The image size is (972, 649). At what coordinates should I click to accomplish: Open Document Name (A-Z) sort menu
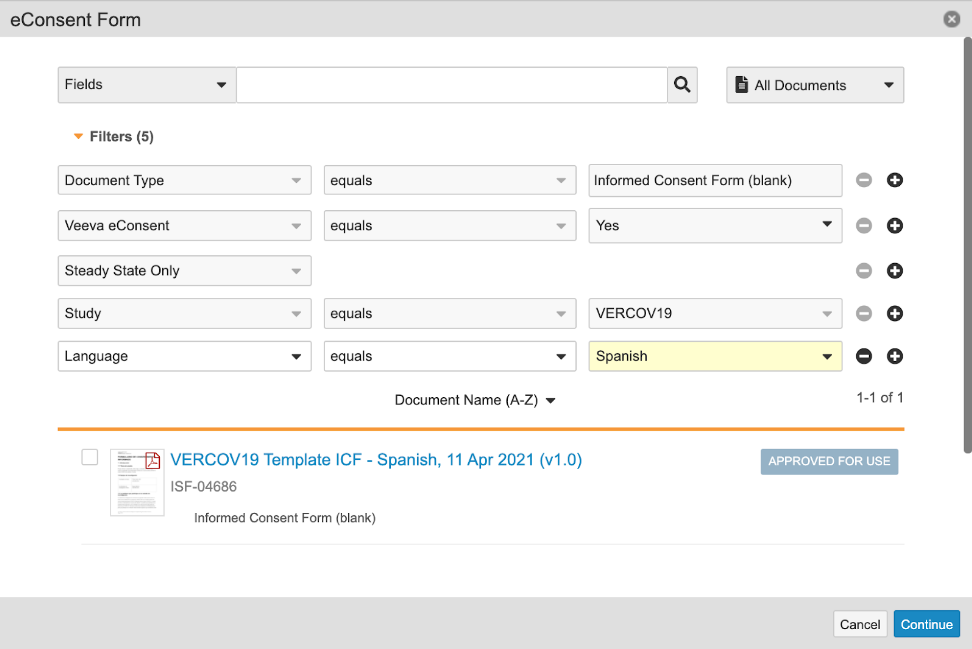point(475,400)
